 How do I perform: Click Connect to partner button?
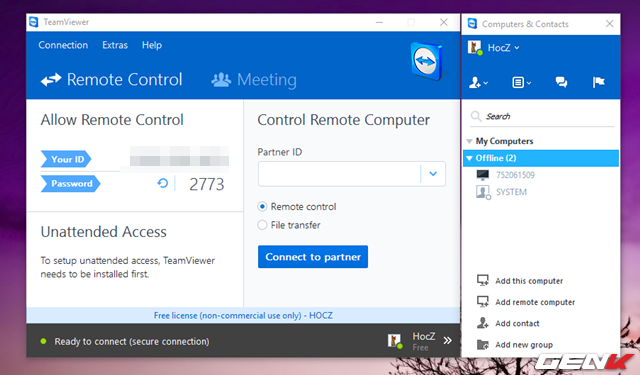click(313, 257)
